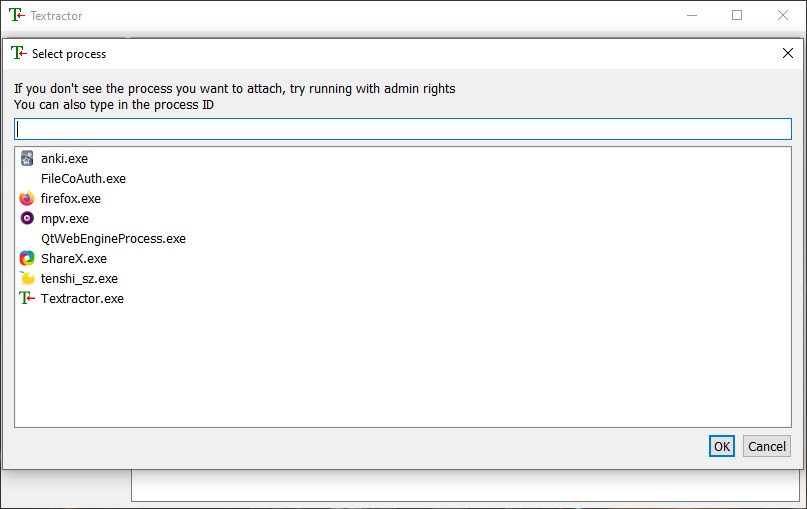Click the tenshi_sz.exe yellow icon
The height and width of the screenshot is (509, 807).
tap(27, 278)
